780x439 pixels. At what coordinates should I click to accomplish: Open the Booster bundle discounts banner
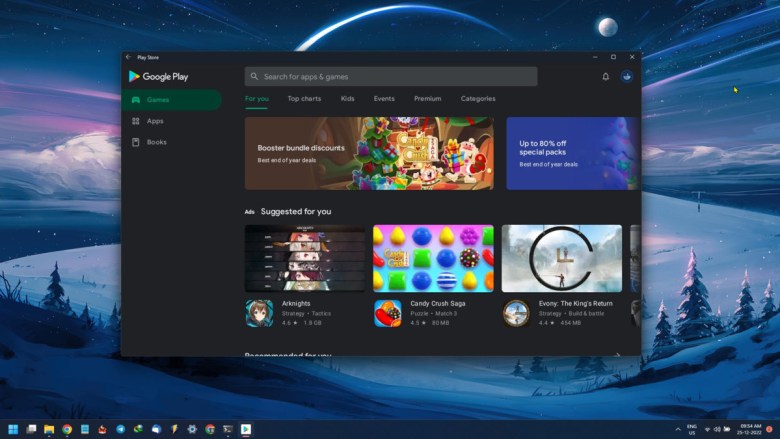369,153
